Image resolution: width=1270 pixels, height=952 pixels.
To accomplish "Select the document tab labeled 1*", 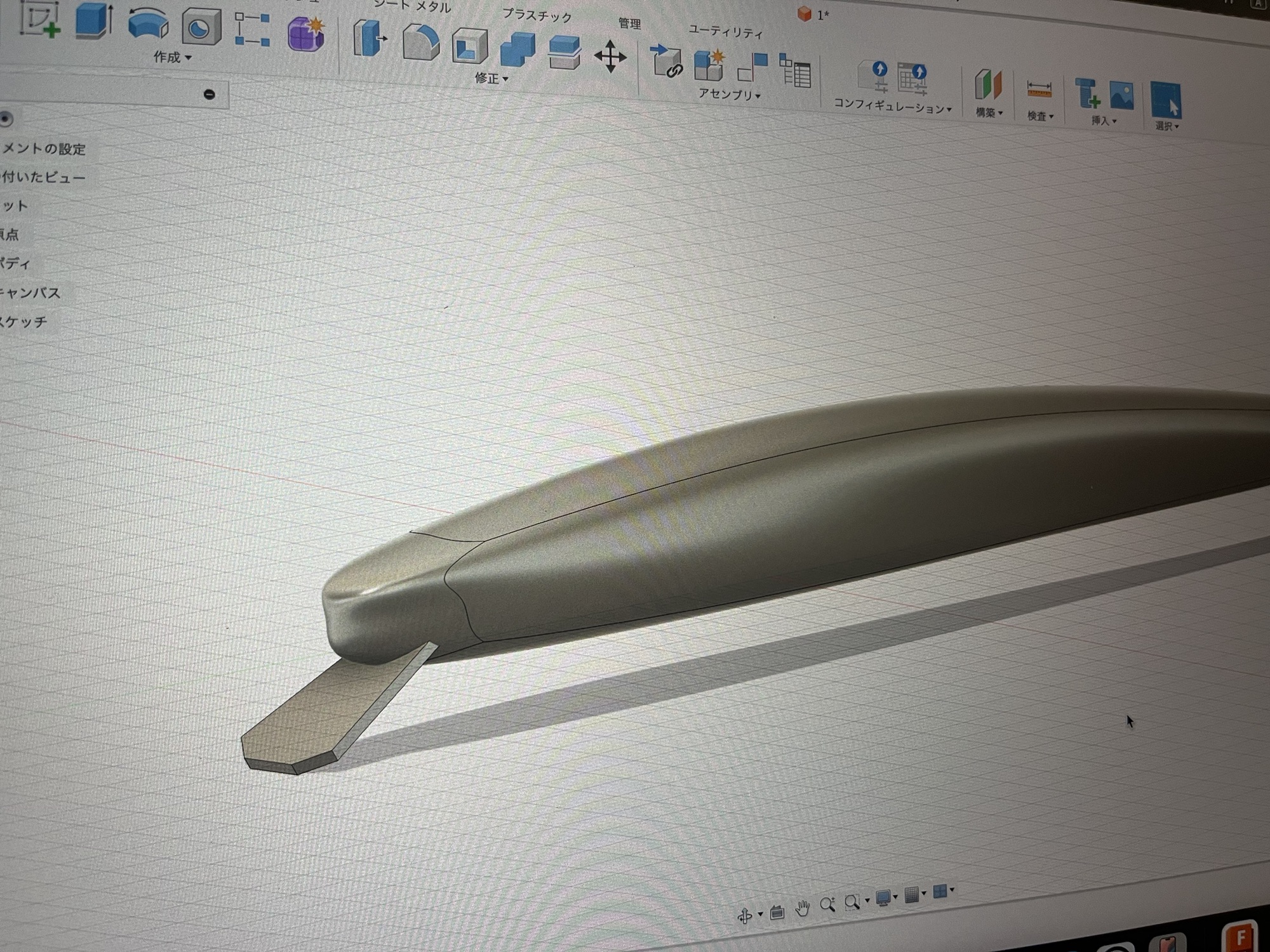I will [814, 14].
